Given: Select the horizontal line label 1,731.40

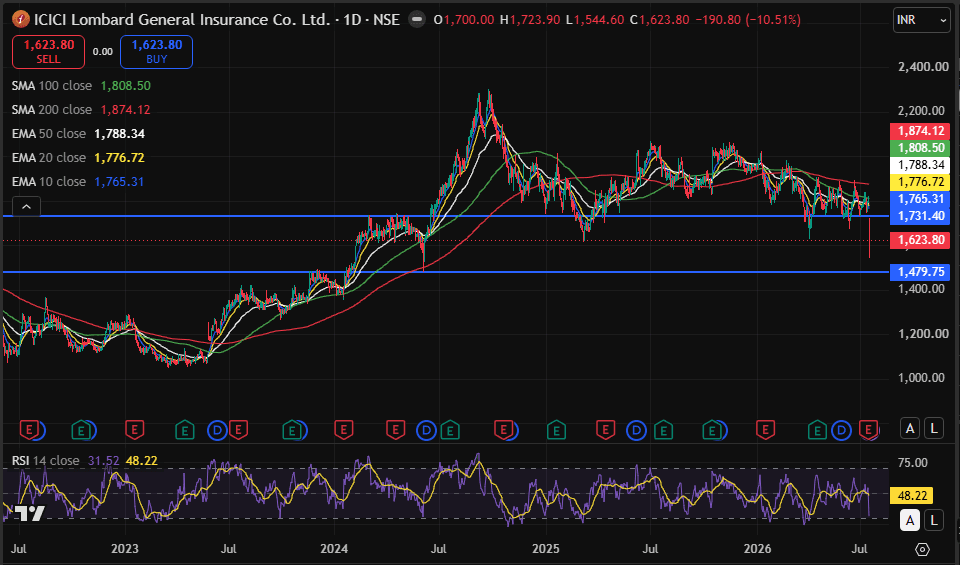Looking at the screenshot, I should [x=920, y=215].
